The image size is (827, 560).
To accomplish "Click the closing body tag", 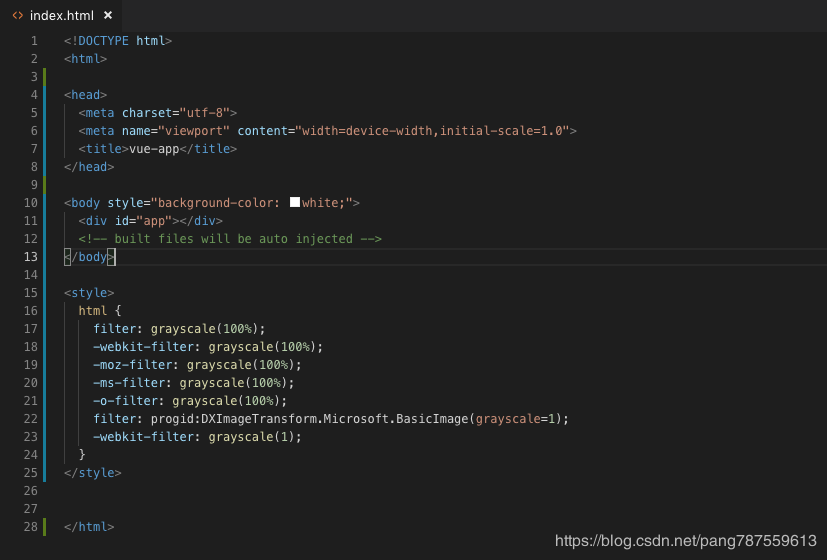I will coord(89,257).
